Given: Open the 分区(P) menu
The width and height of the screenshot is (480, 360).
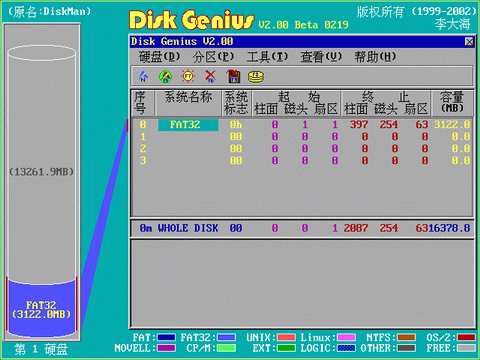Looking at the screenshot, I should point(213,57).
